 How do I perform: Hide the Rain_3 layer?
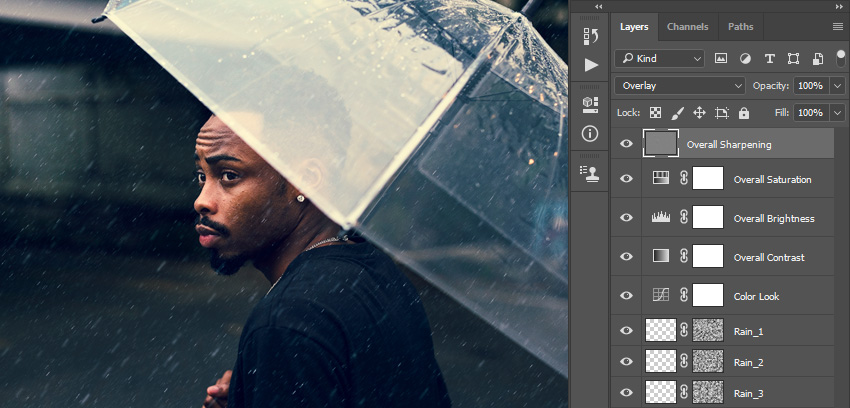(x=626, y=392)
